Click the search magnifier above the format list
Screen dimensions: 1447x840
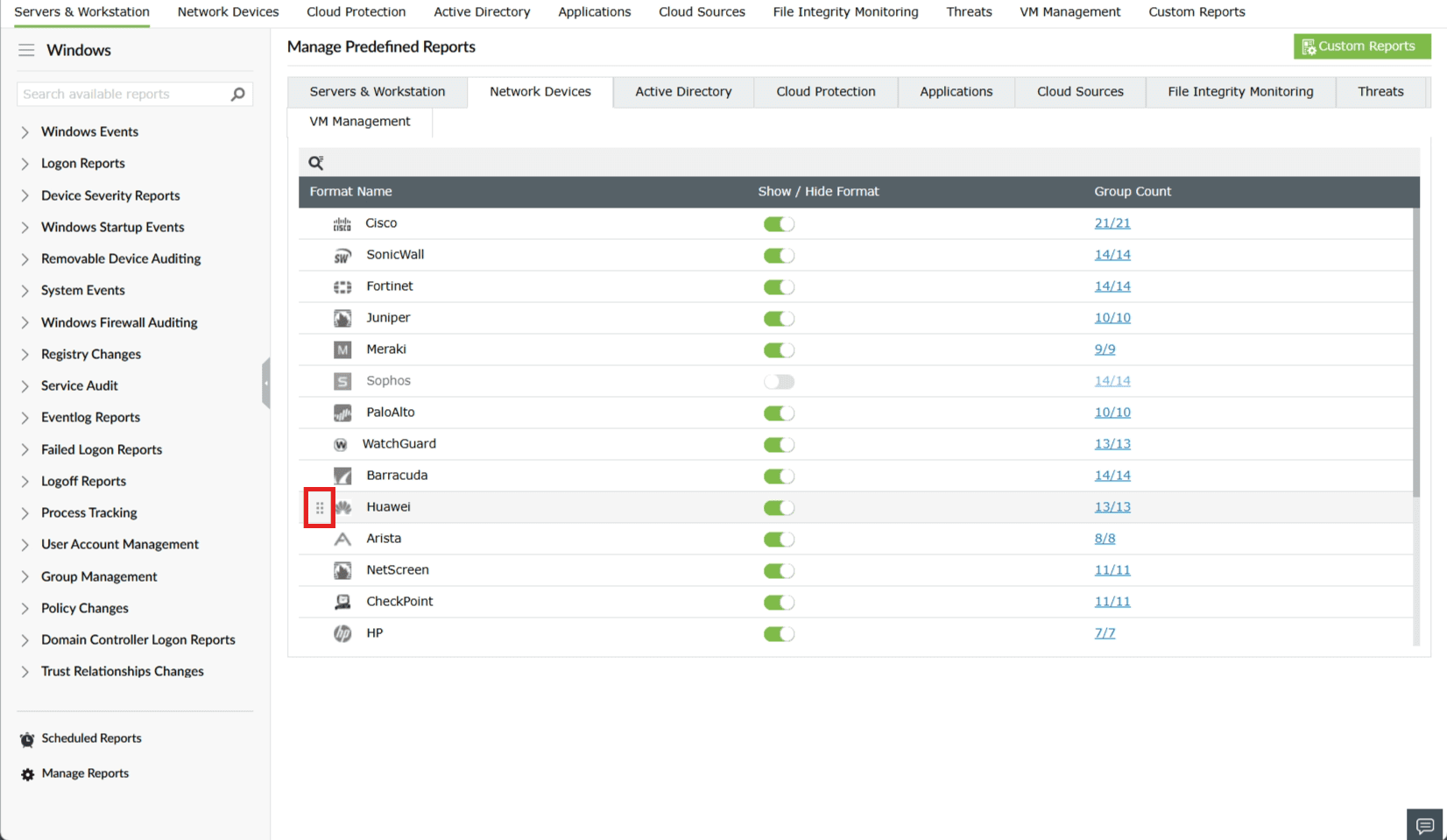pyautogui.click(x=315, y=162)
